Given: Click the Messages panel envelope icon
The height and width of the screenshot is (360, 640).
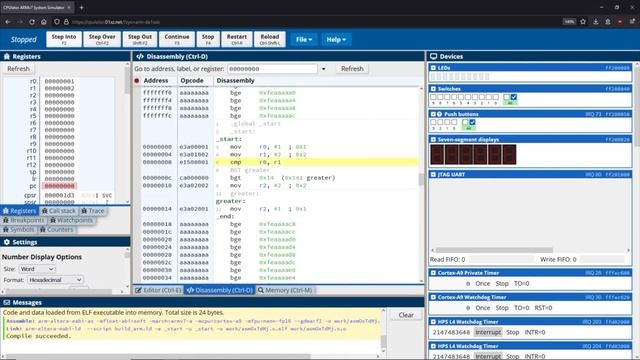Looking at the screenshot, I should pos(7,302).
